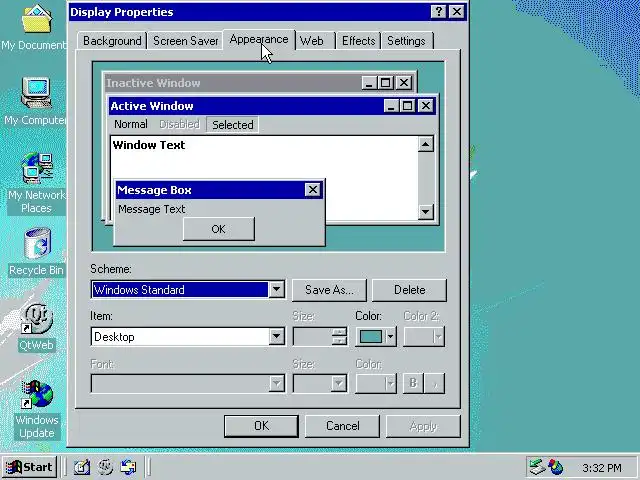This screenshot has width=640, height=480.
Task: Click preview scrollbar up arrow
Action: (425, 144)
